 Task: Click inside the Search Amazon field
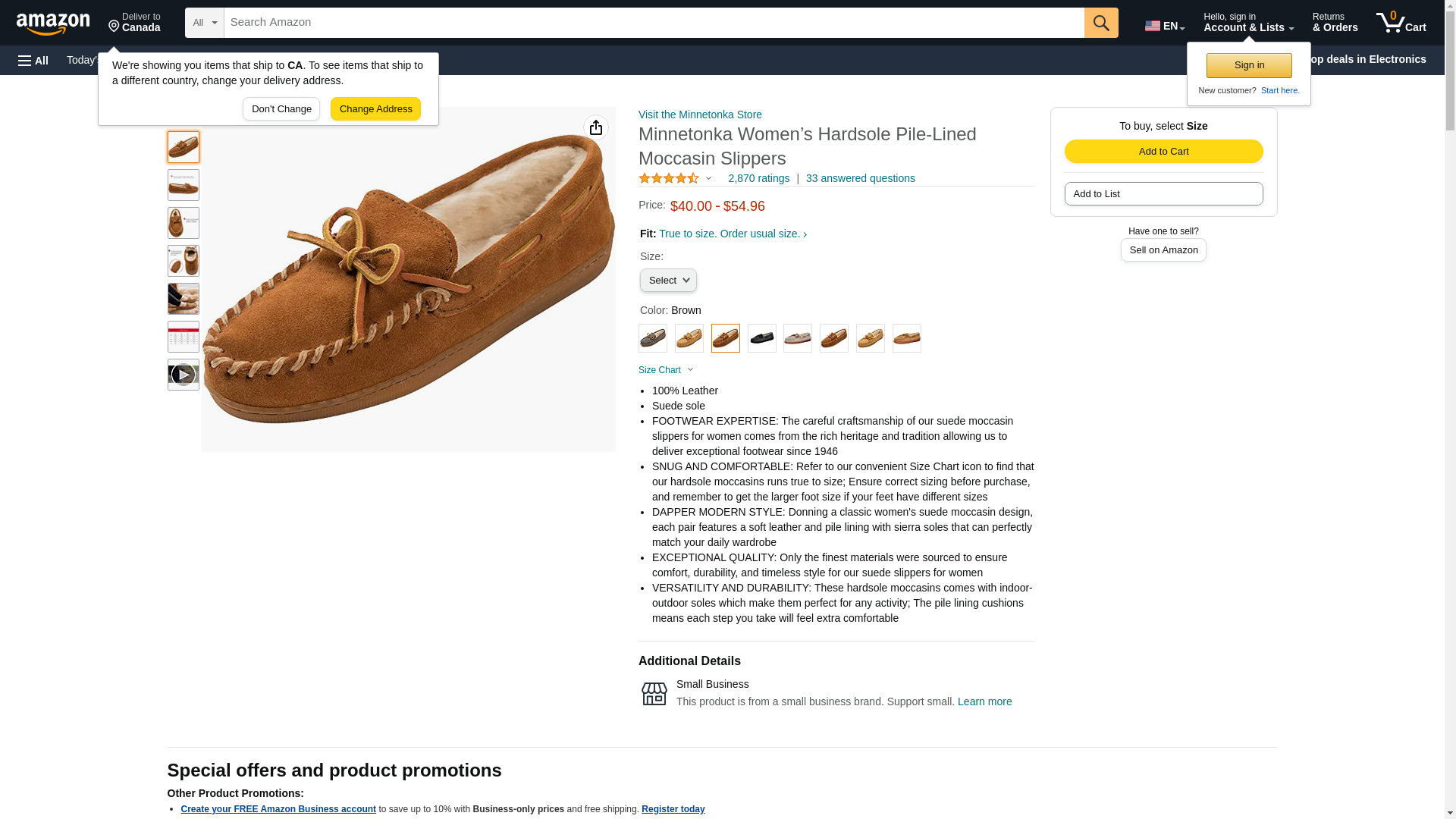[653, 23]
